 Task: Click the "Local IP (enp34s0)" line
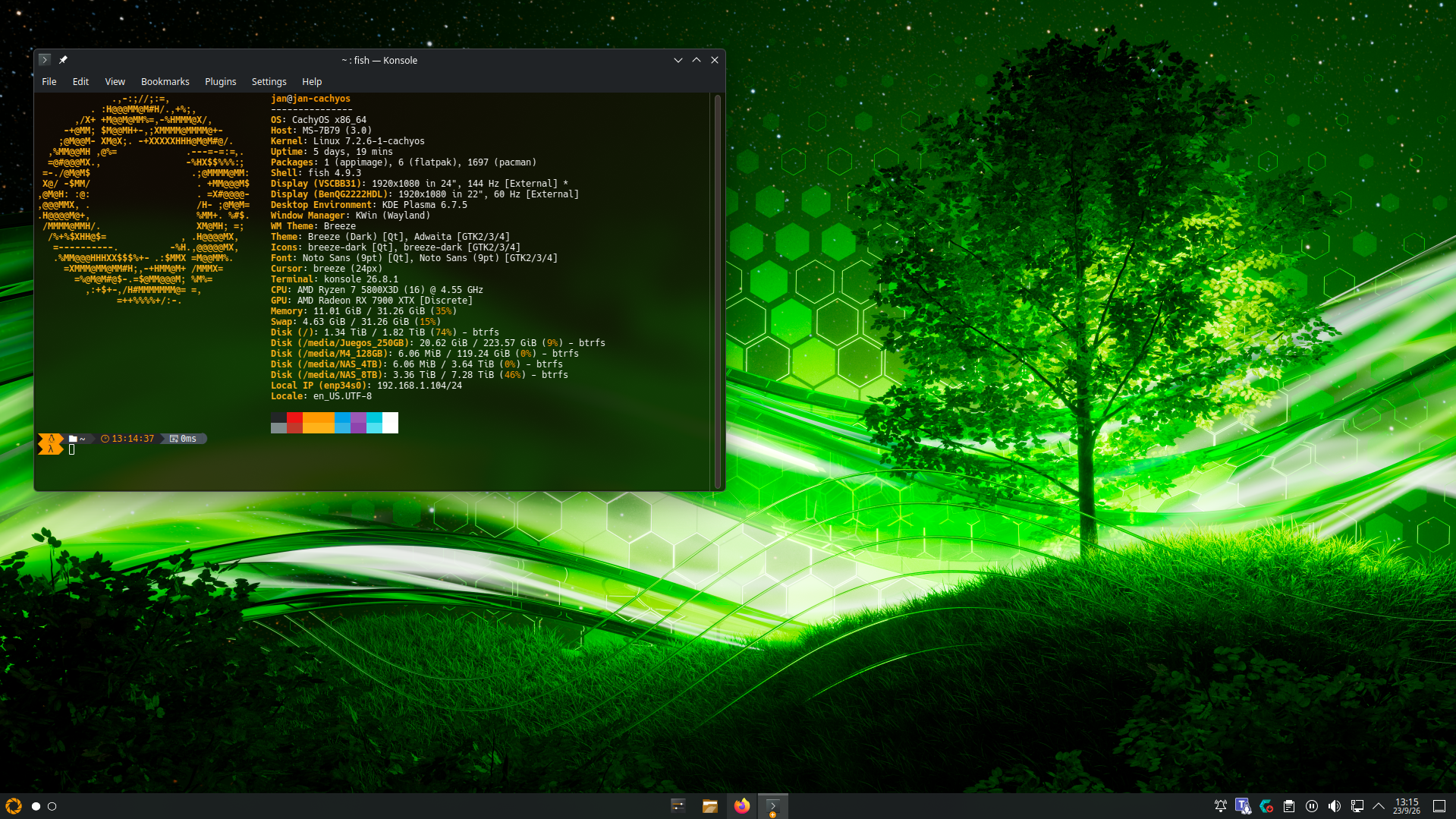(x=366, y=386)
